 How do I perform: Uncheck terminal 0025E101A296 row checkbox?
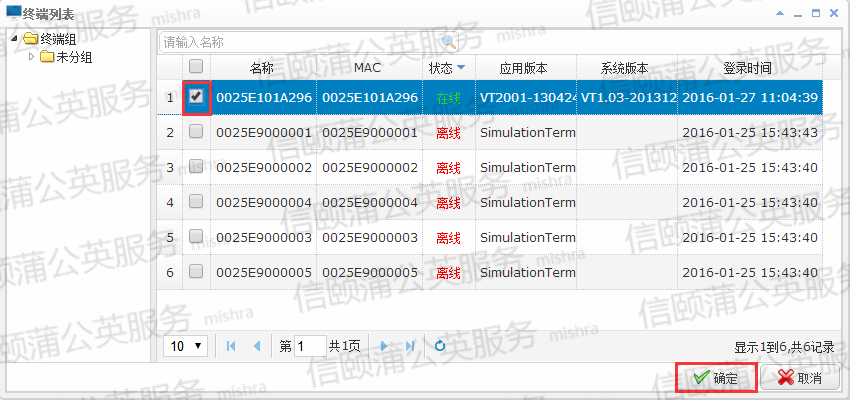[196, 97]
